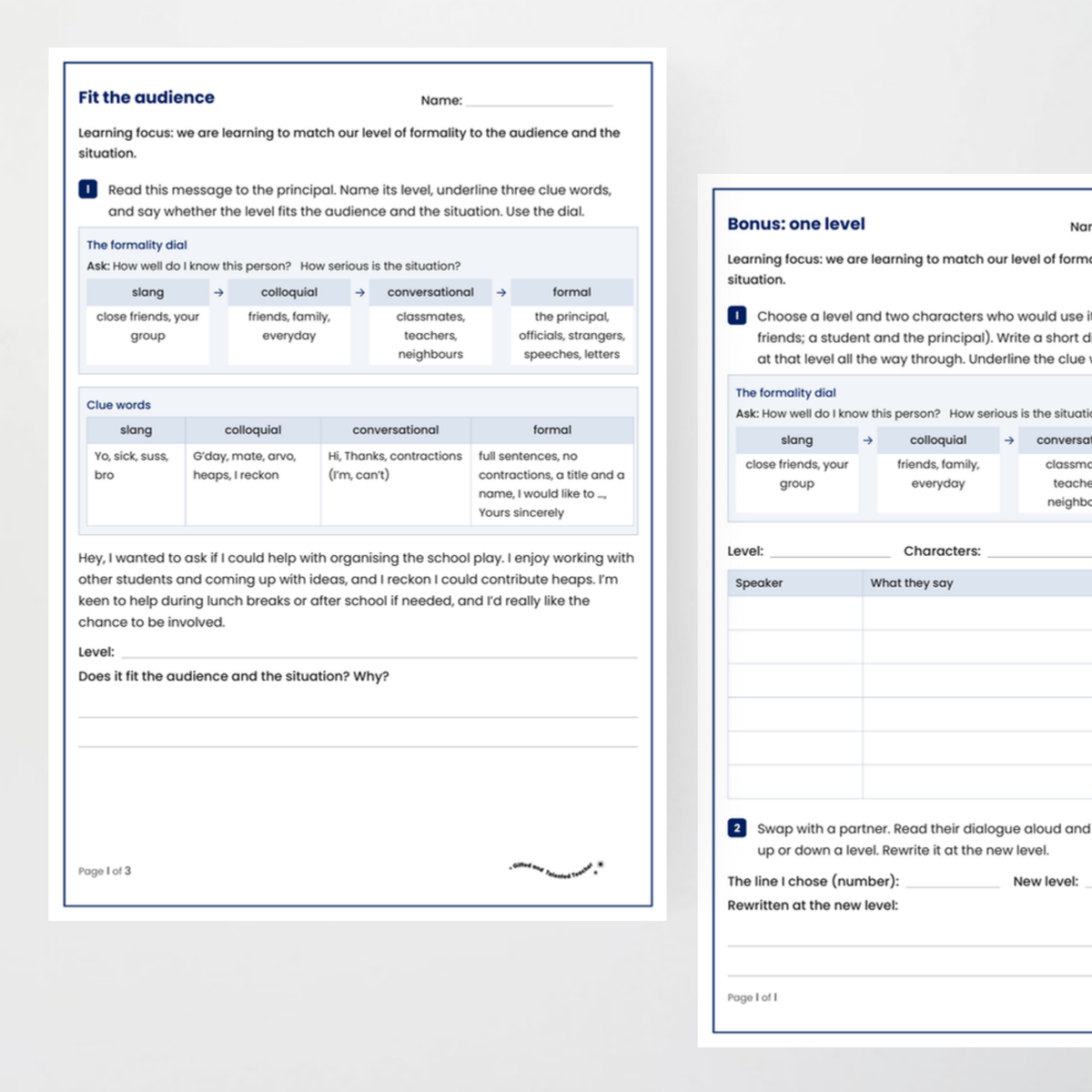Click the 'formal' dial cell on Fit the audience page
Viewport: 1092px width, 1092px height.
click(x=571, y=292)
